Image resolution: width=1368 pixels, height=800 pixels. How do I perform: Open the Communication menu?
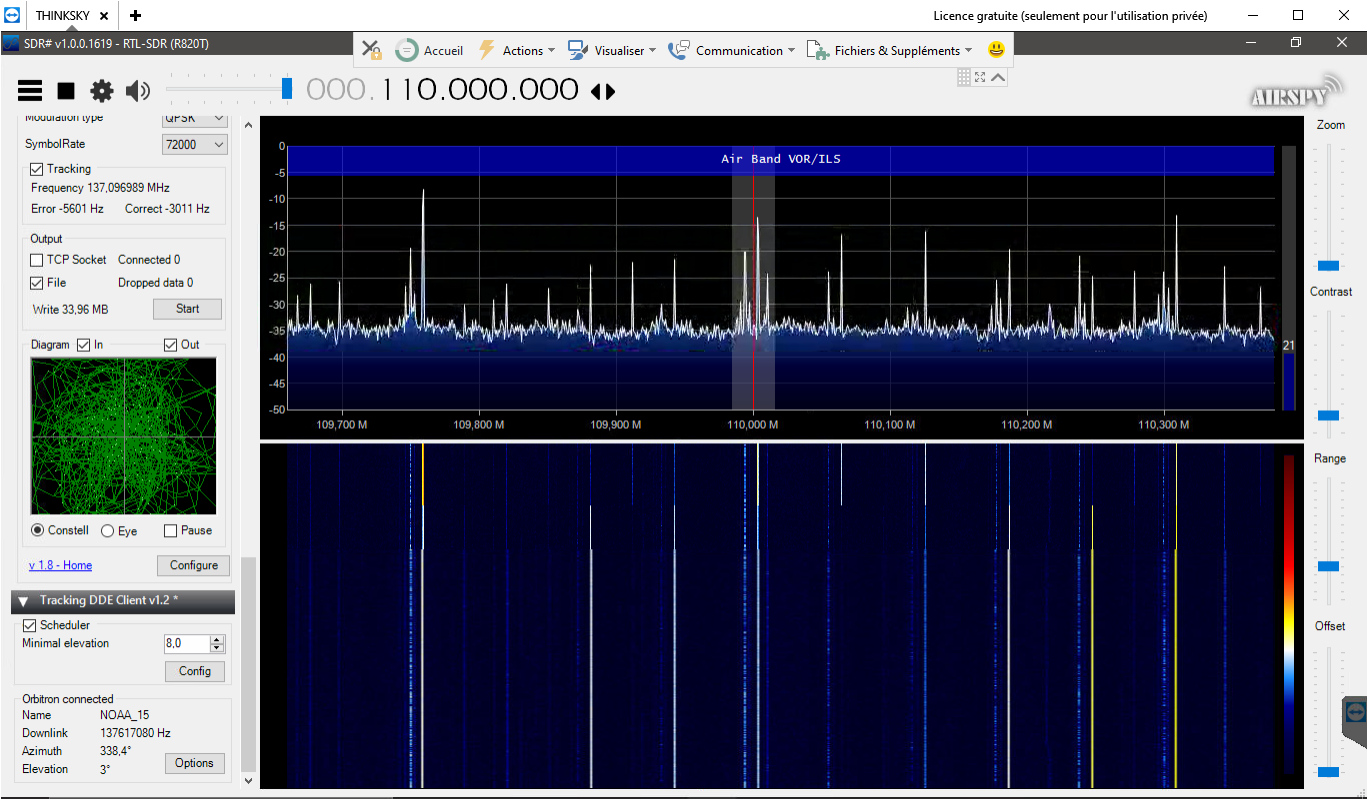[x=732, y=50]
